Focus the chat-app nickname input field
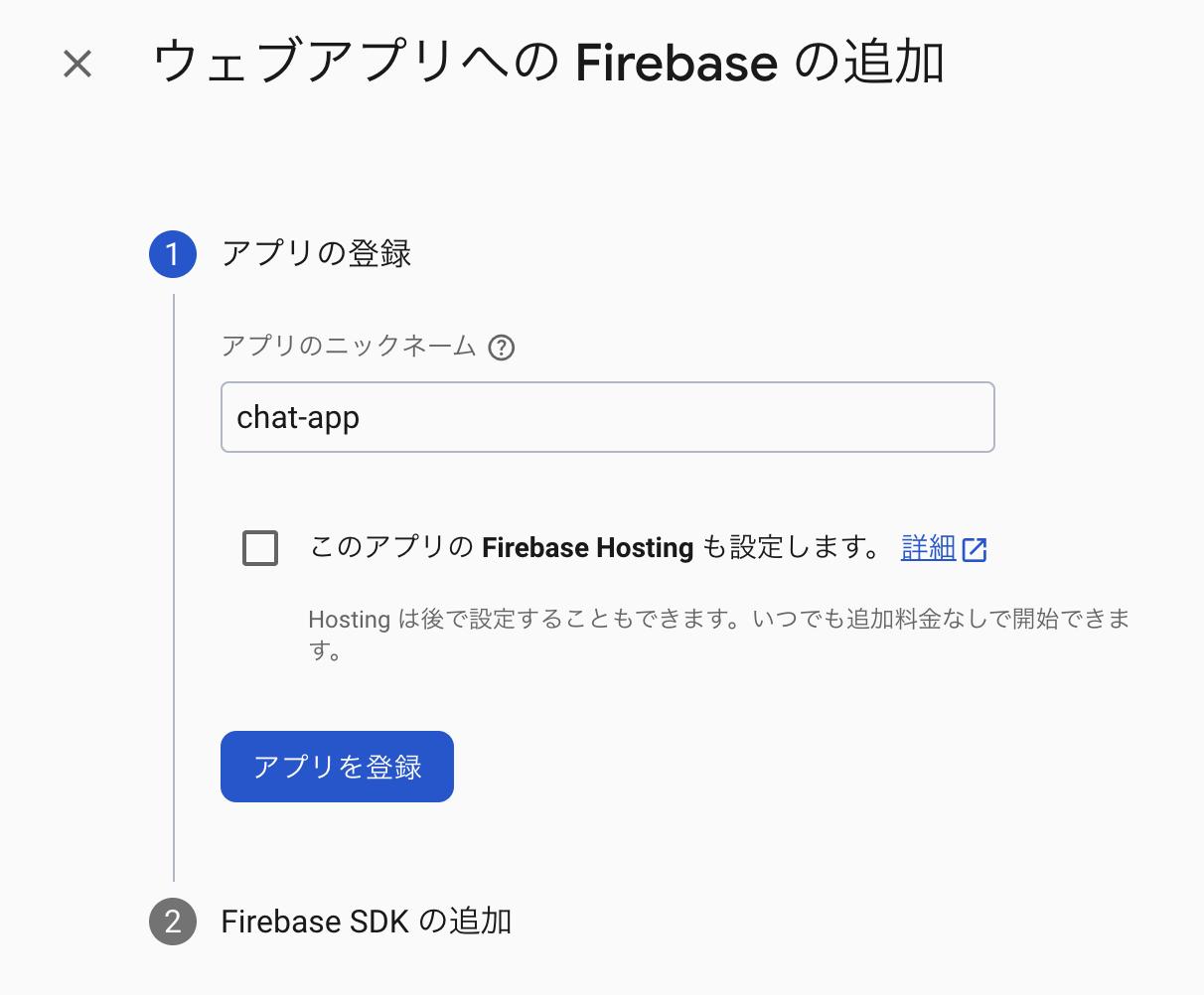This screenshot has height=995, width=1204. click(607, 417)
